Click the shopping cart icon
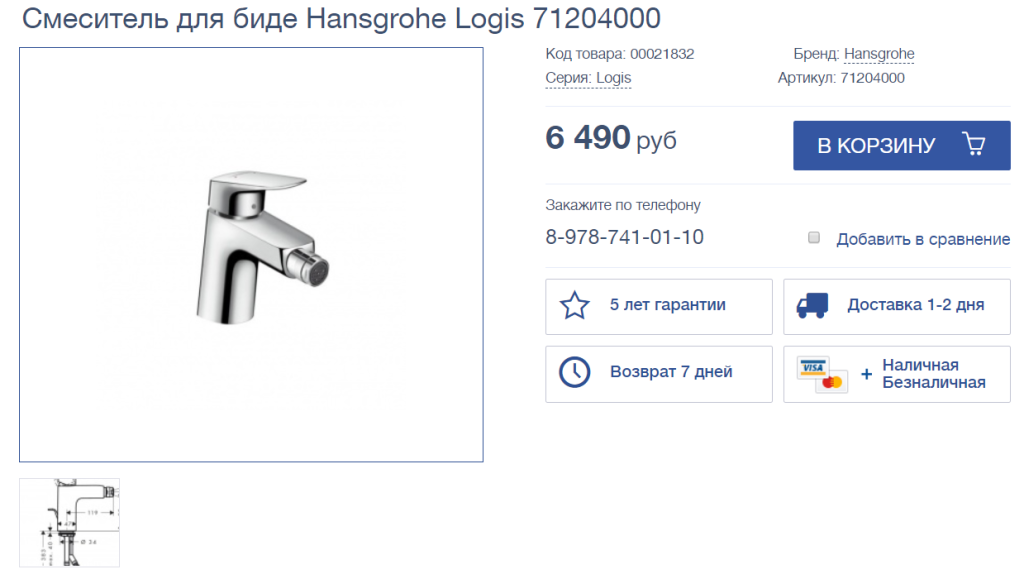 click(974, 144)
